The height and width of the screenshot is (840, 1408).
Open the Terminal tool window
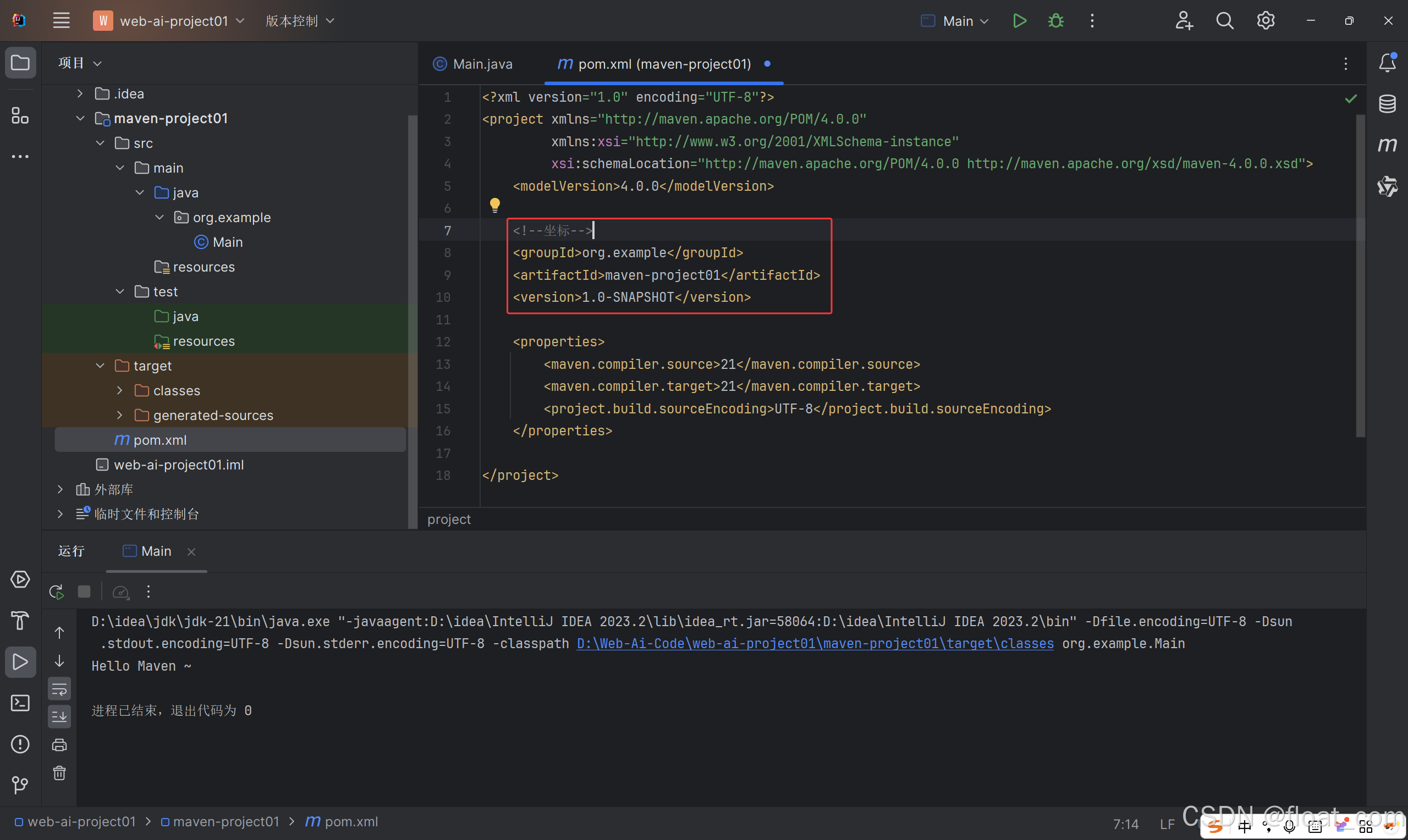point(20,703)
